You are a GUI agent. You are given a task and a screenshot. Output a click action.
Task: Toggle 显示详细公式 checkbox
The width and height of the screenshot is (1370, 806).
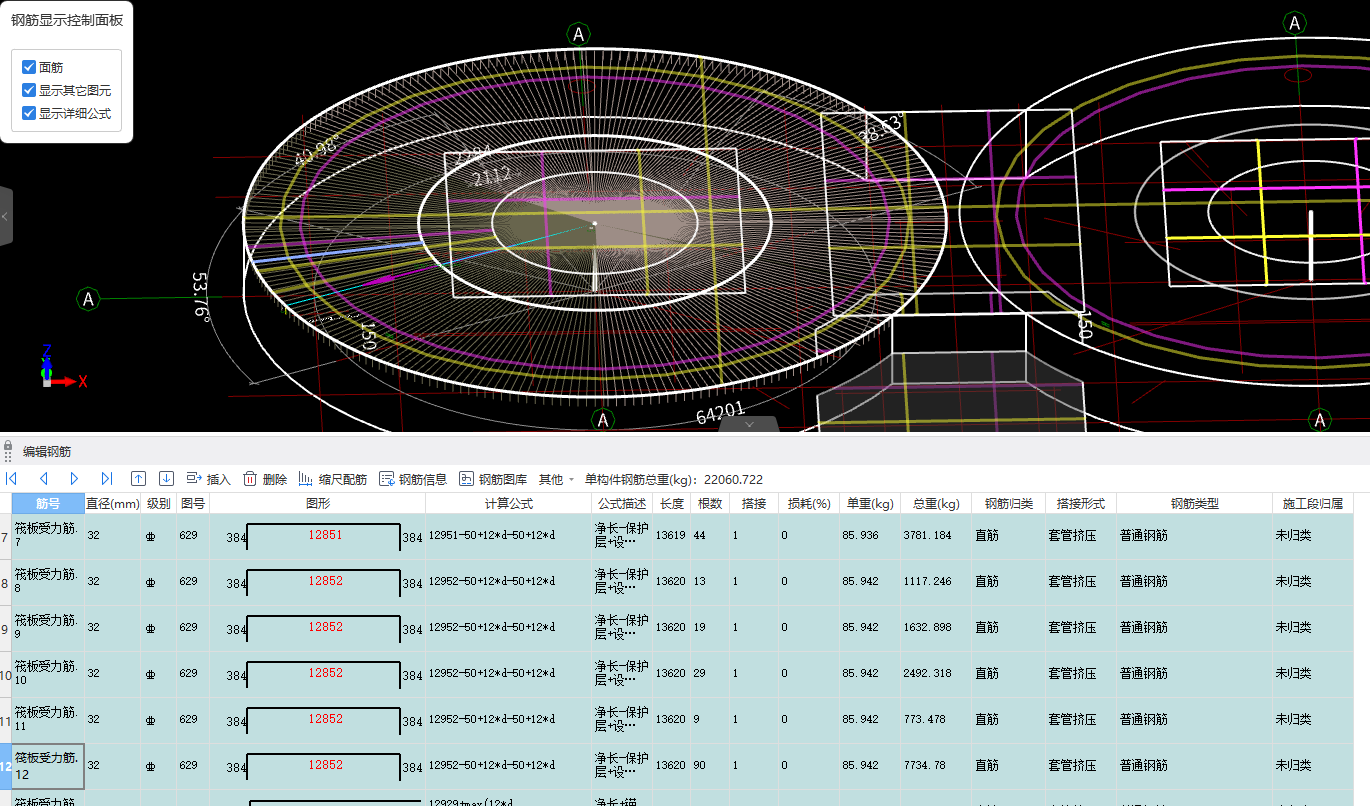click(29, 113)
